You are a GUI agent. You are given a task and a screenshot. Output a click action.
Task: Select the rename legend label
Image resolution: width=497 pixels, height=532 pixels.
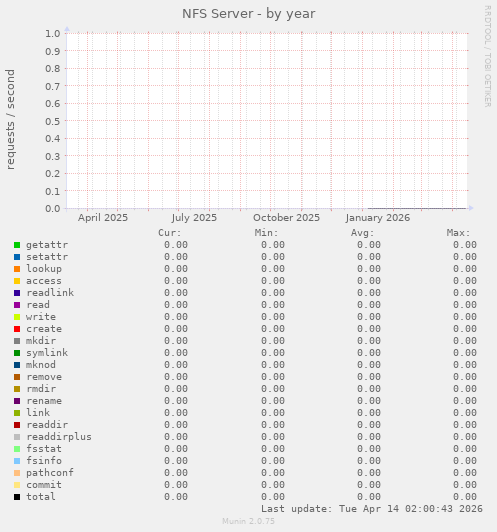point(44,401)
